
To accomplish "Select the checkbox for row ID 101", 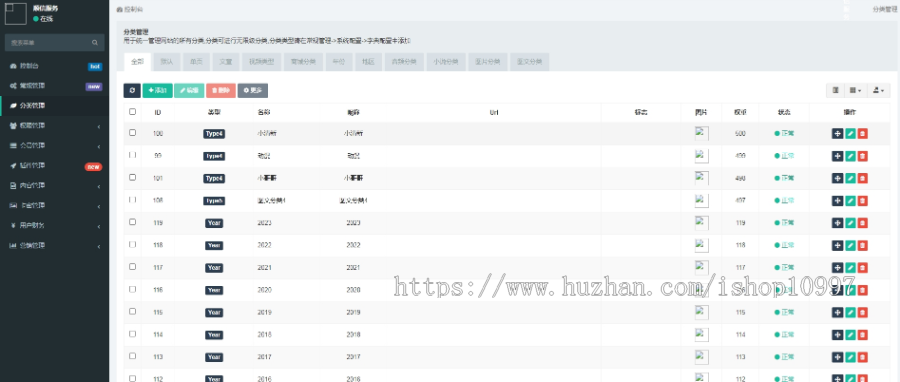I will 133,177.
